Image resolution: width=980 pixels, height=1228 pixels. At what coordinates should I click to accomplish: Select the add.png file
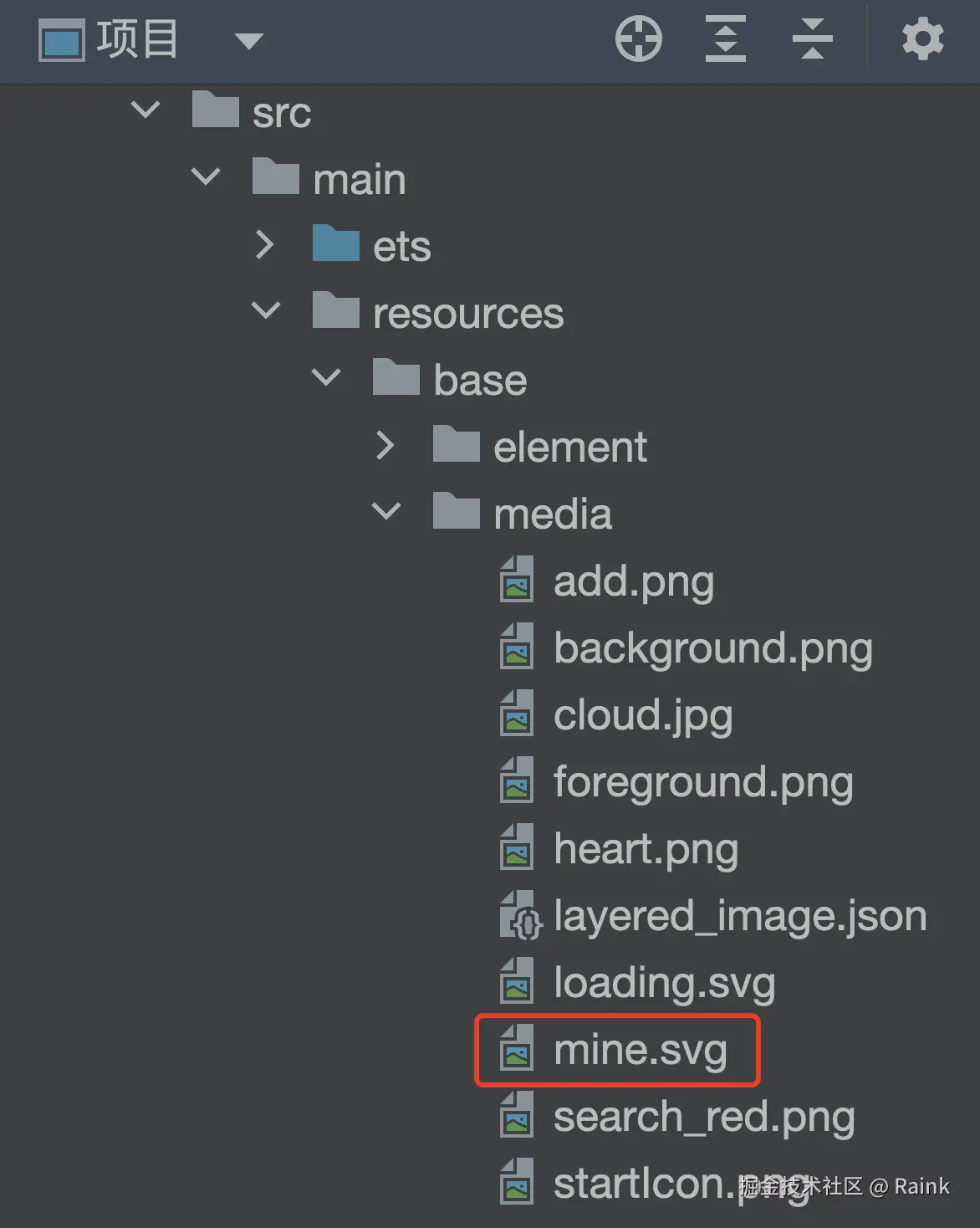point(633,581)
